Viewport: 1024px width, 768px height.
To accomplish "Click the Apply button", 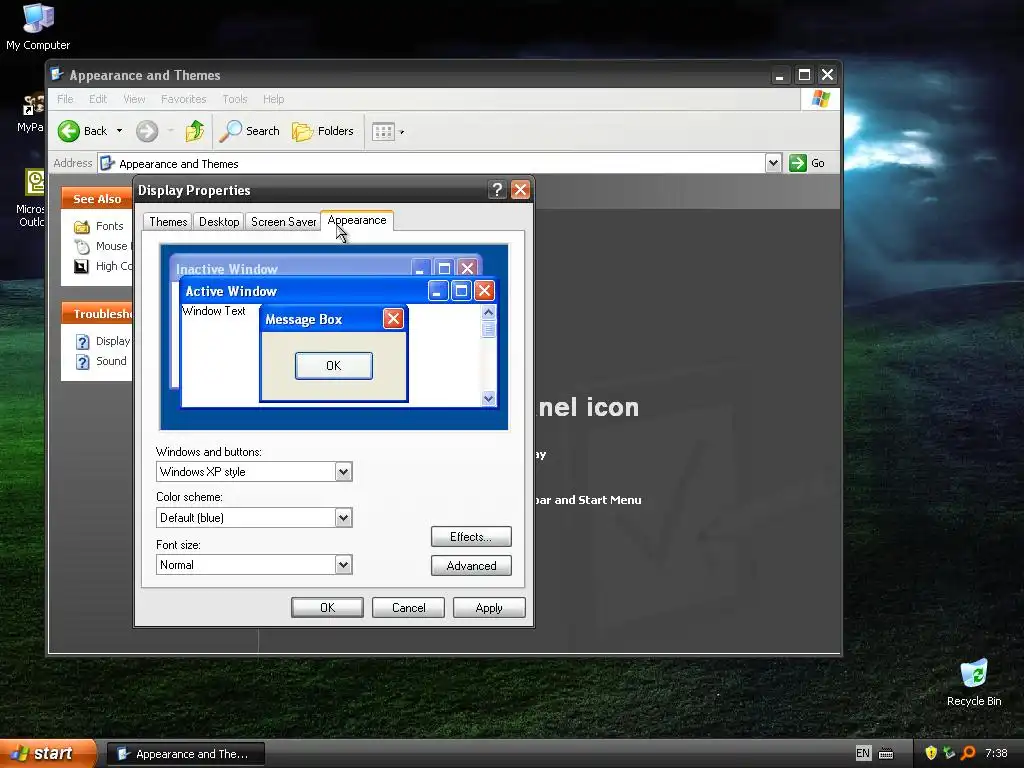I will point(489,607).
